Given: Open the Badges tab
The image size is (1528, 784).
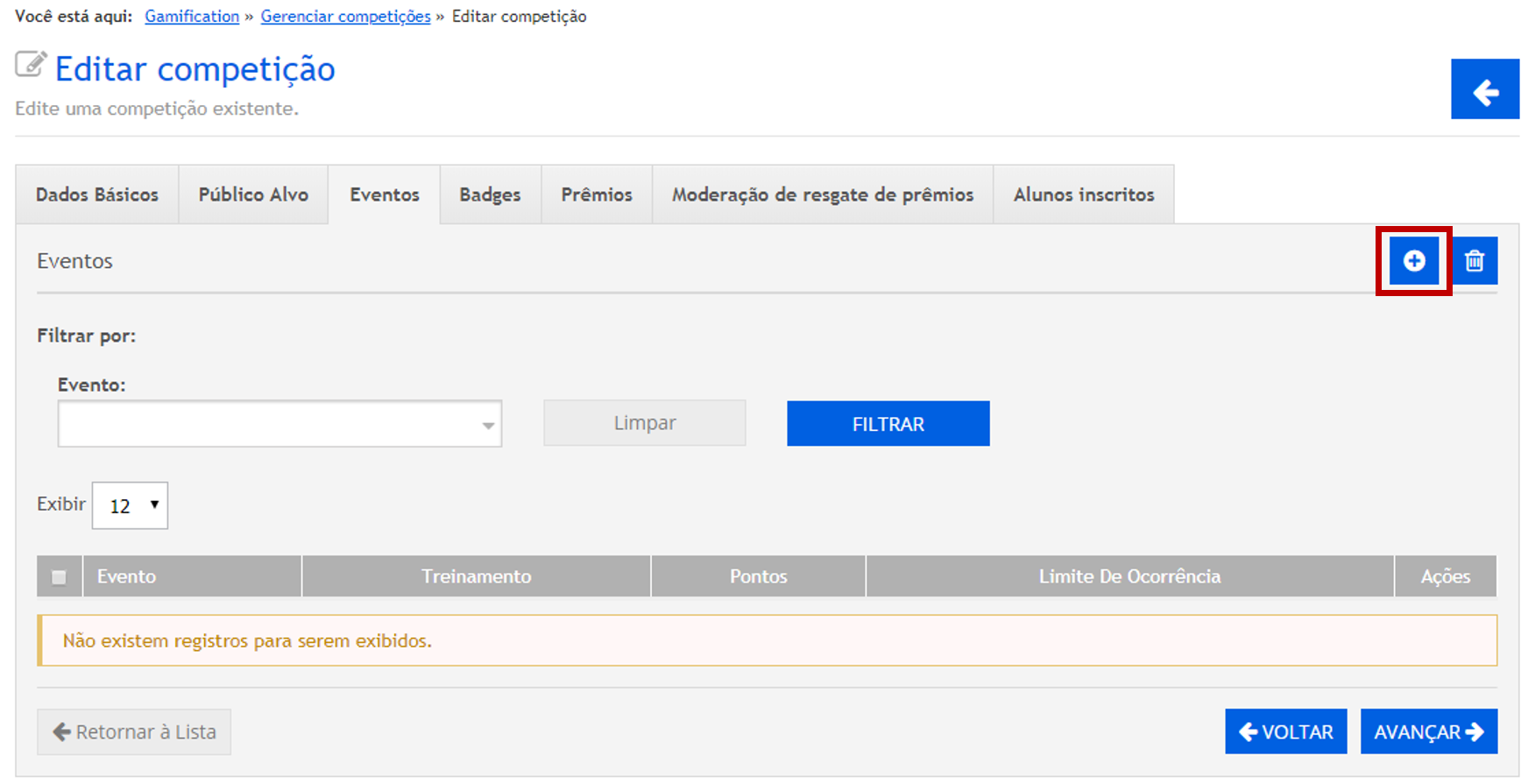Looking at the screenshot, I should tap(490, 194).
